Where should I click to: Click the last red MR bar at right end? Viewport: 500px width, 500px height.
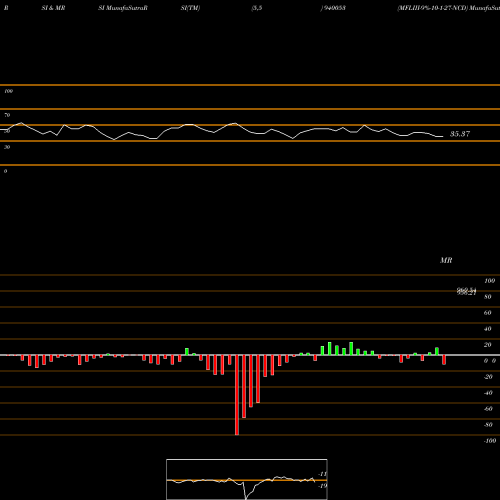[x=444, y=360]
